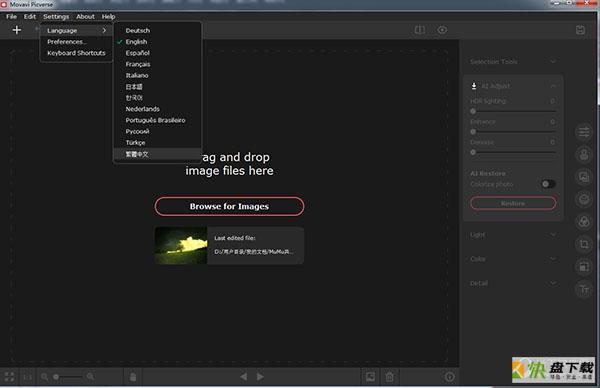Click the before/after compare icon
This screenshot has height=388, width=600.
coord(420,30)
